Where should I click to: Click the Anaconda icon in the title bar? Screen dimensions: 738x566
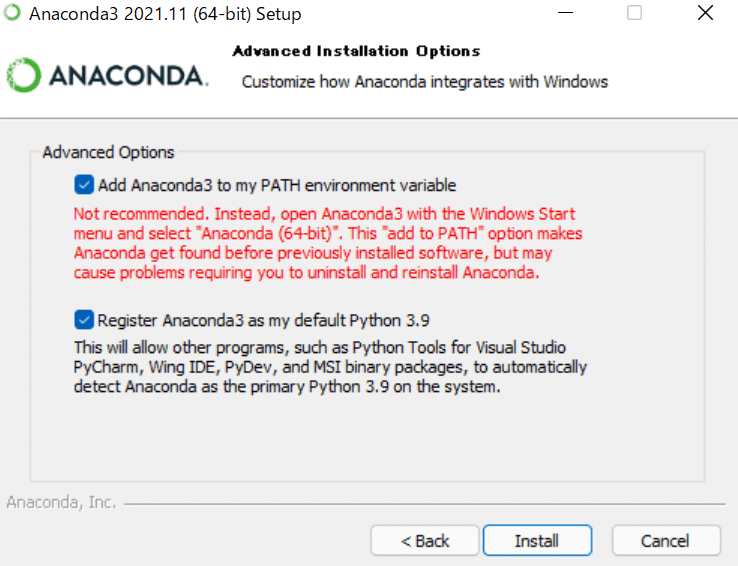(12, 14)
